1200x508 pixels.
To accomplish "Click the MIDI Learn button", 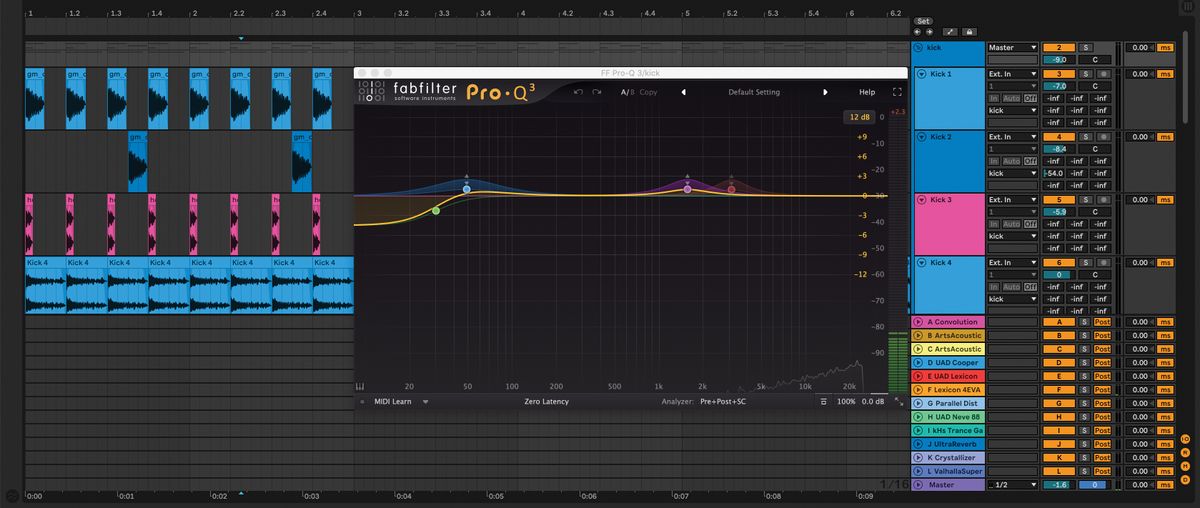I will coord(395,401).
